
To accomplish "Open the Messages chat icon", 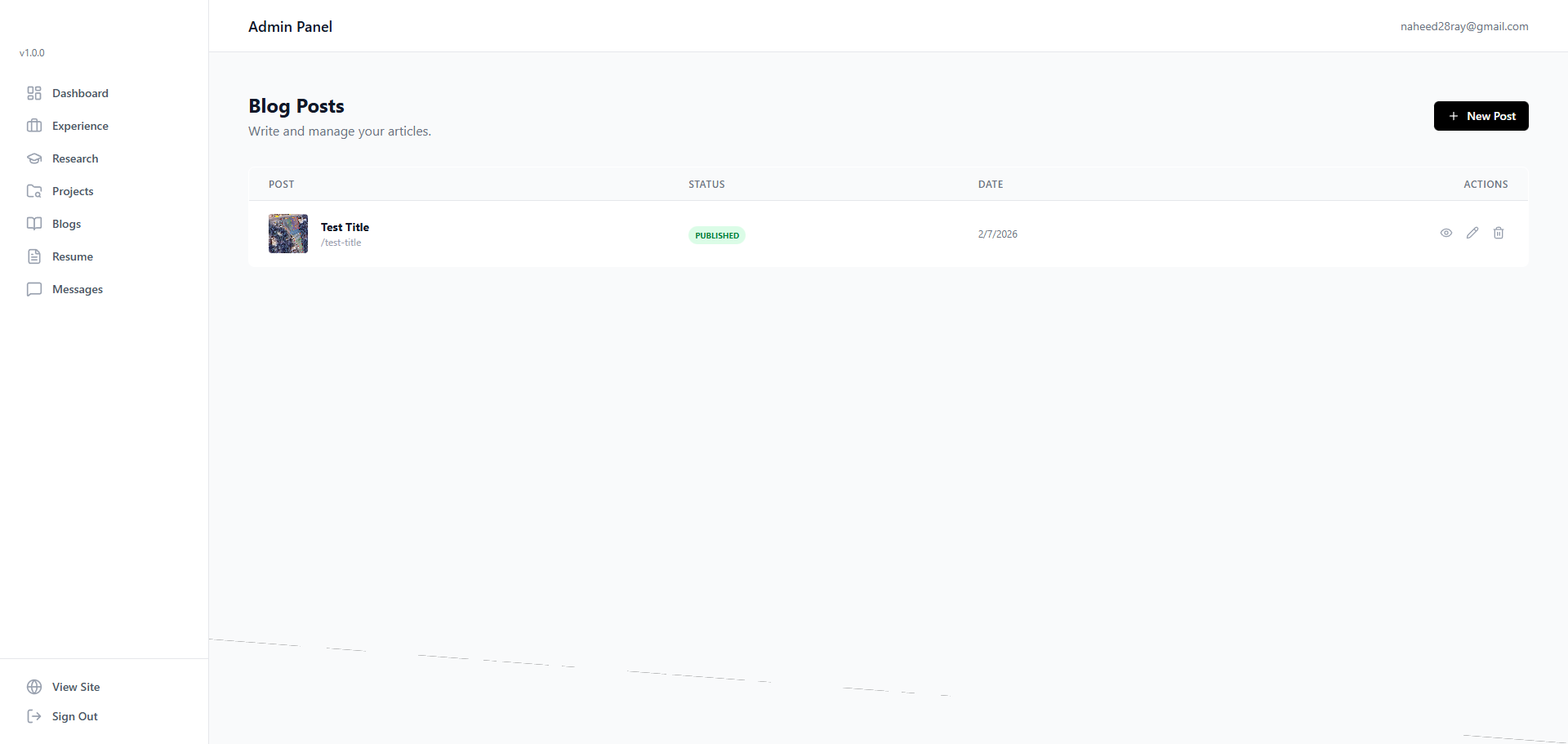I will tap(33, 289).
